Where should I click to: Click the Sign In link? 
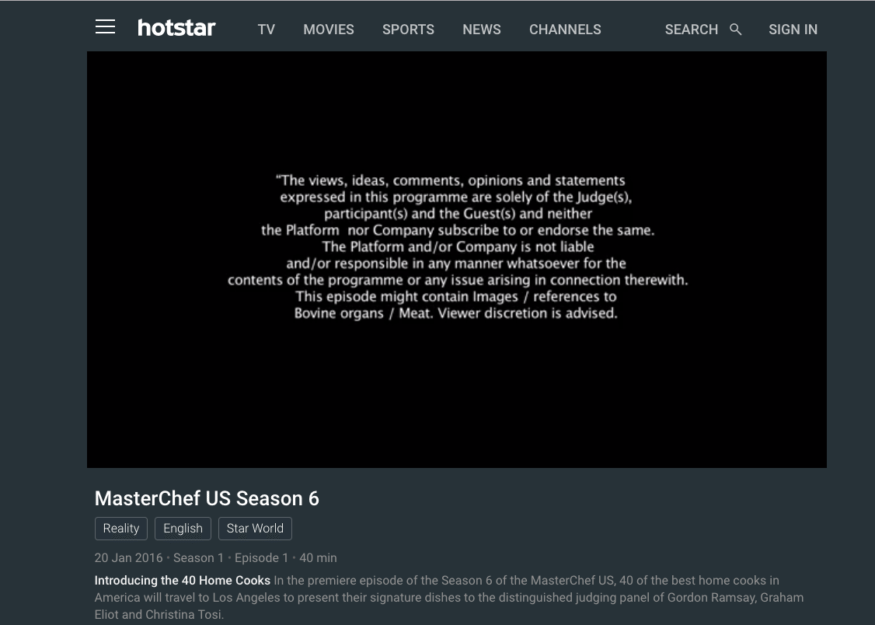792,30
